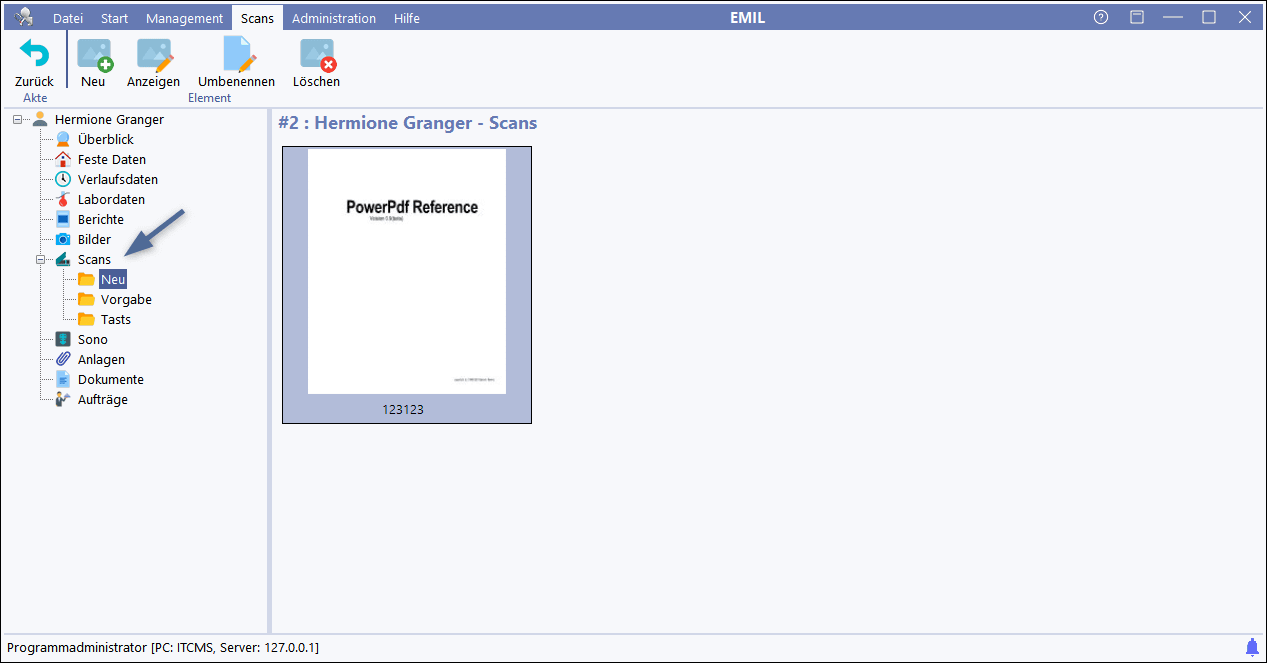The height and width of the screenshot is (663, 1267).
Task: Click the Zurück back arrow icon
Action: coord(34,54)
